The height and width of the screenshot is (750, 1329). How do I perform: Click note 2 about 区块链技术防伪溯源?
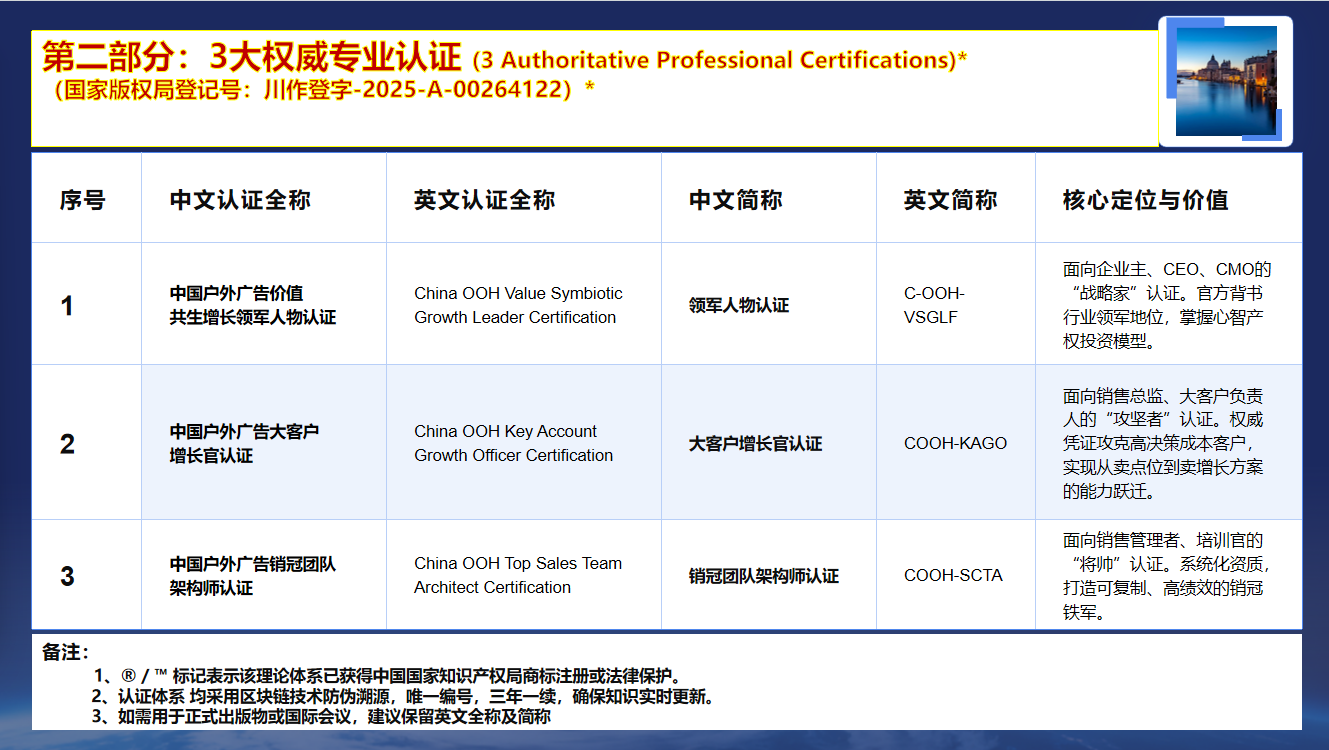403,696
